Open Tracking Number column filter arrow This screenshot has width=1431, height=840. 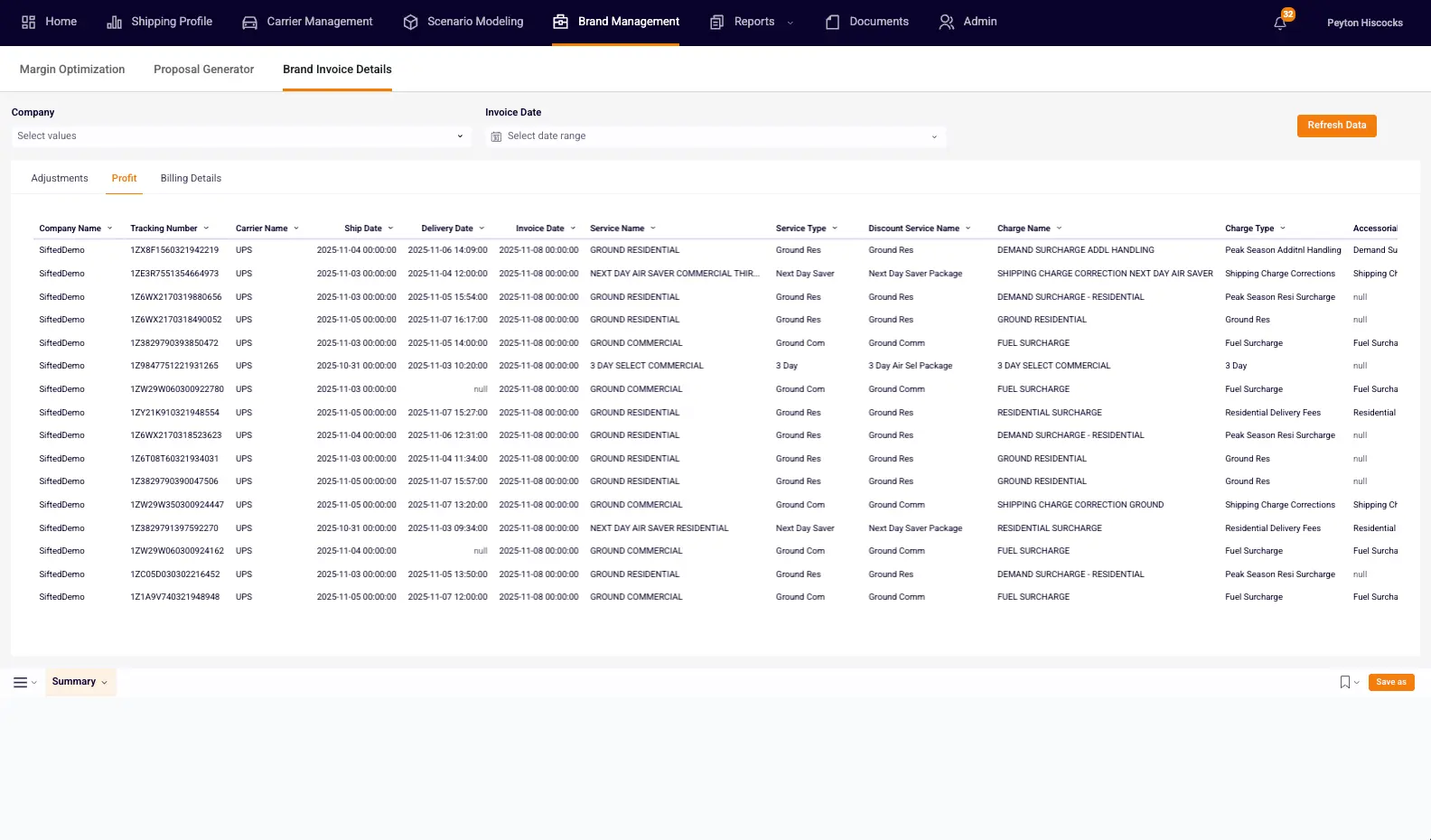pos(206,229)
